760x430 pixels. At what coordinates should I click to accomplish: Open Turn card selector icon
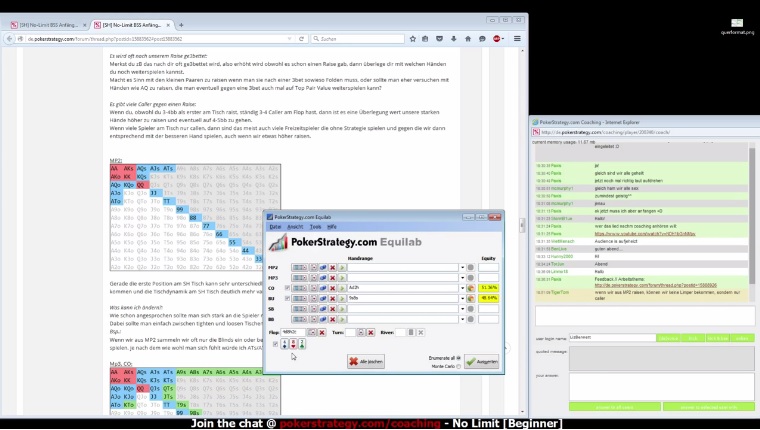click(x=361, y=332)
